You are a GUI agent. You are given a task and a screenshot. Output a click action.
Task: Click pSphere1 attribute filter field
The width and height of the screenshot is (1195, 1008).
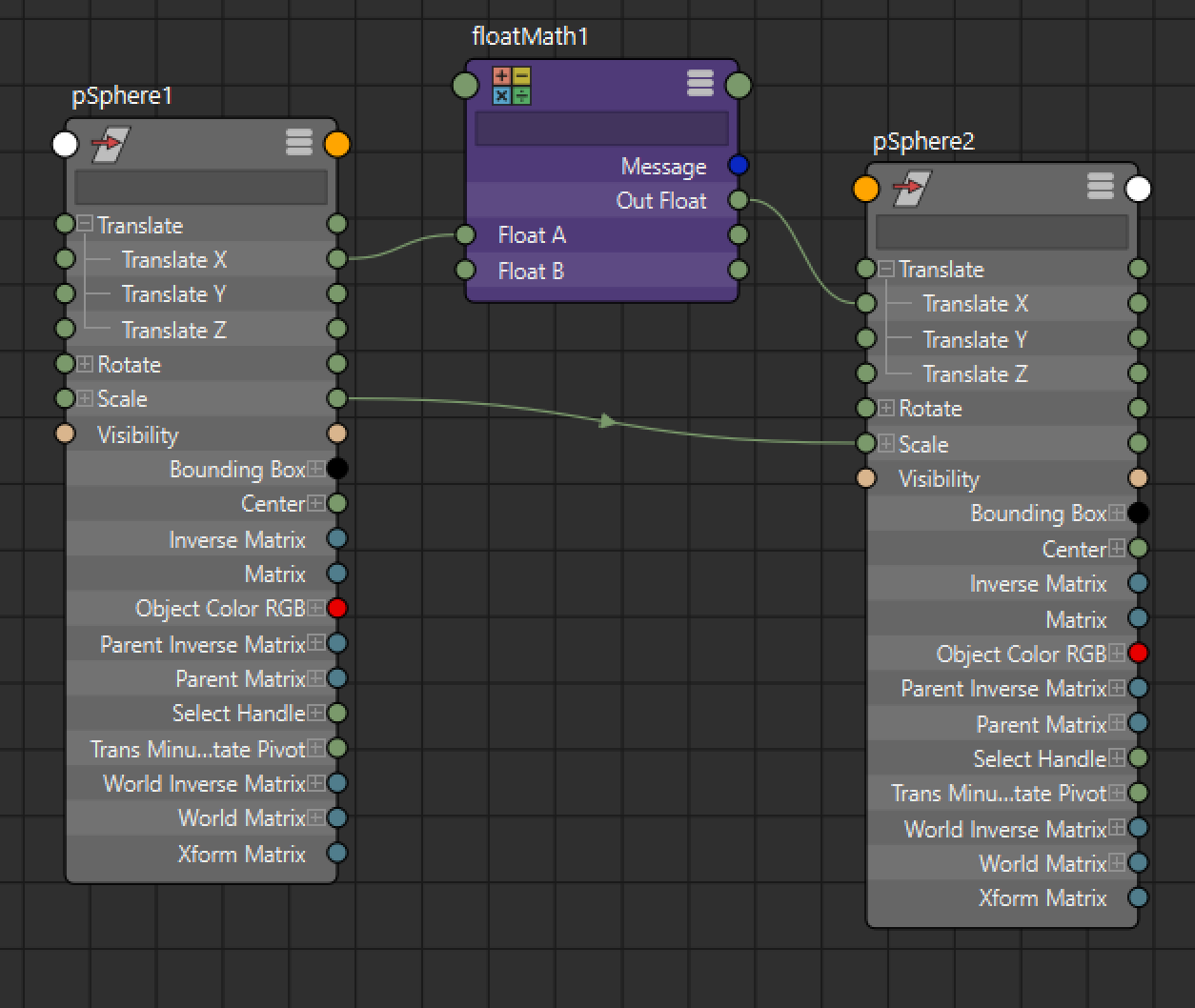[201, 187]
